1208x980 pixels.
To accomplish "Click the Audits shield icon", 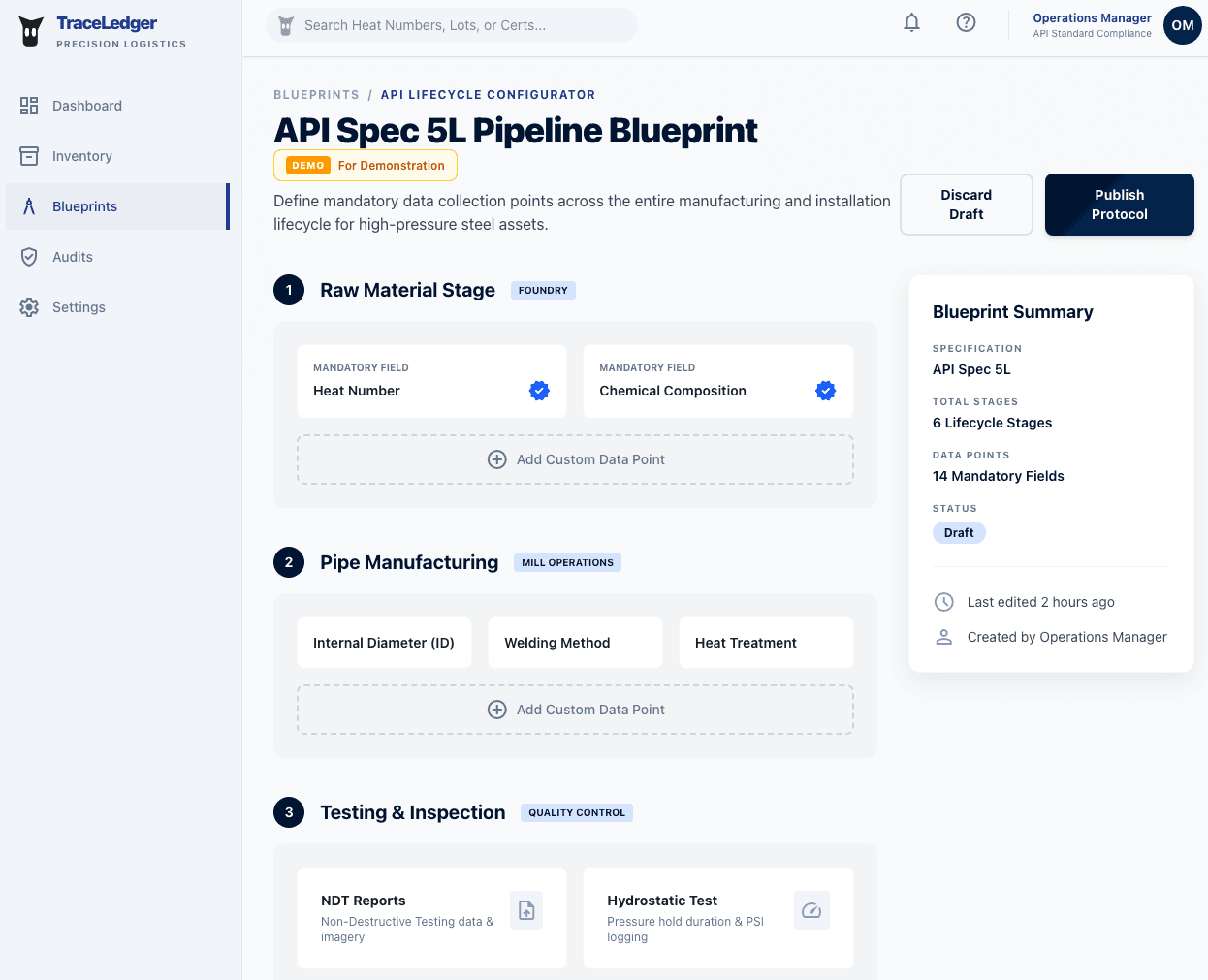I will tap(29, 257).
